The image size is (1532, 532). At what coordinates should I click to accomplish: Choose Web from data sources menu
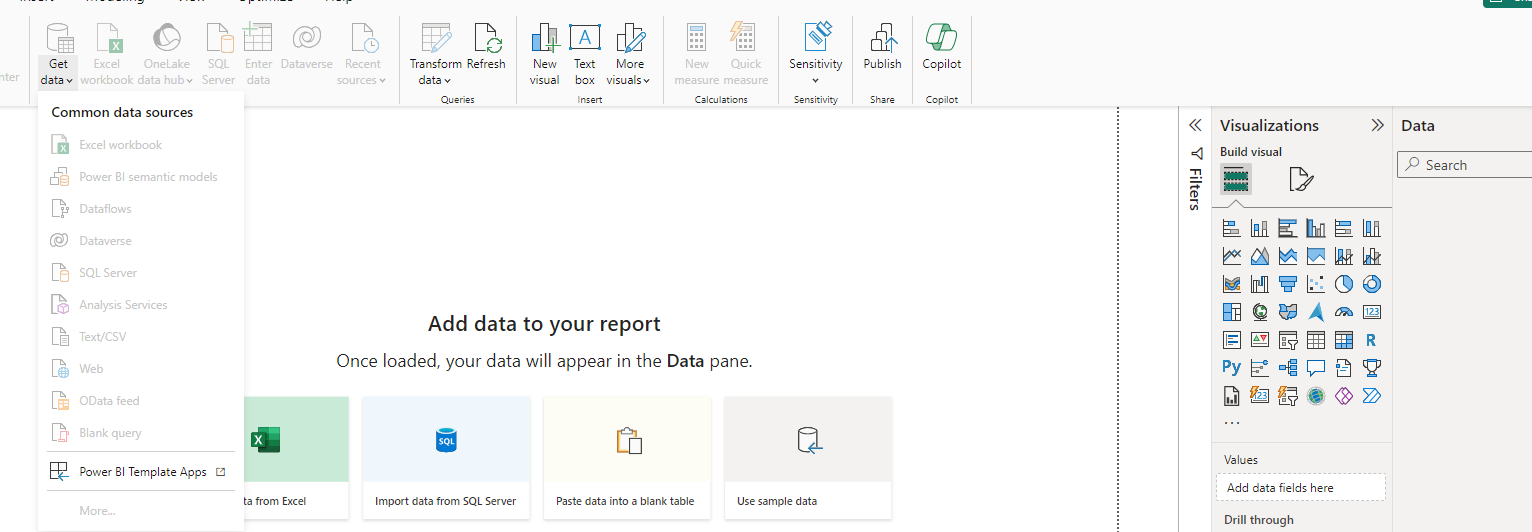pyautogui.click(x=141, y=369)
